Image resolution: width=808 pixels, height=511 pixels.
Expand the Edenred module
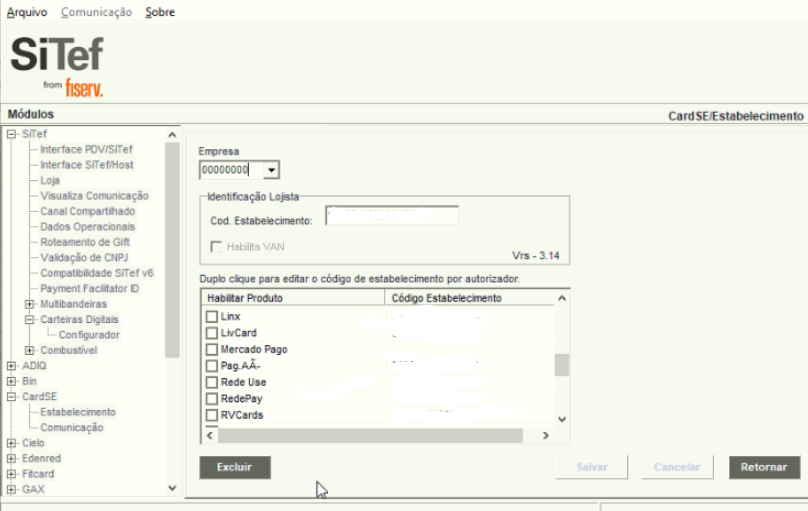pos(11,458)
